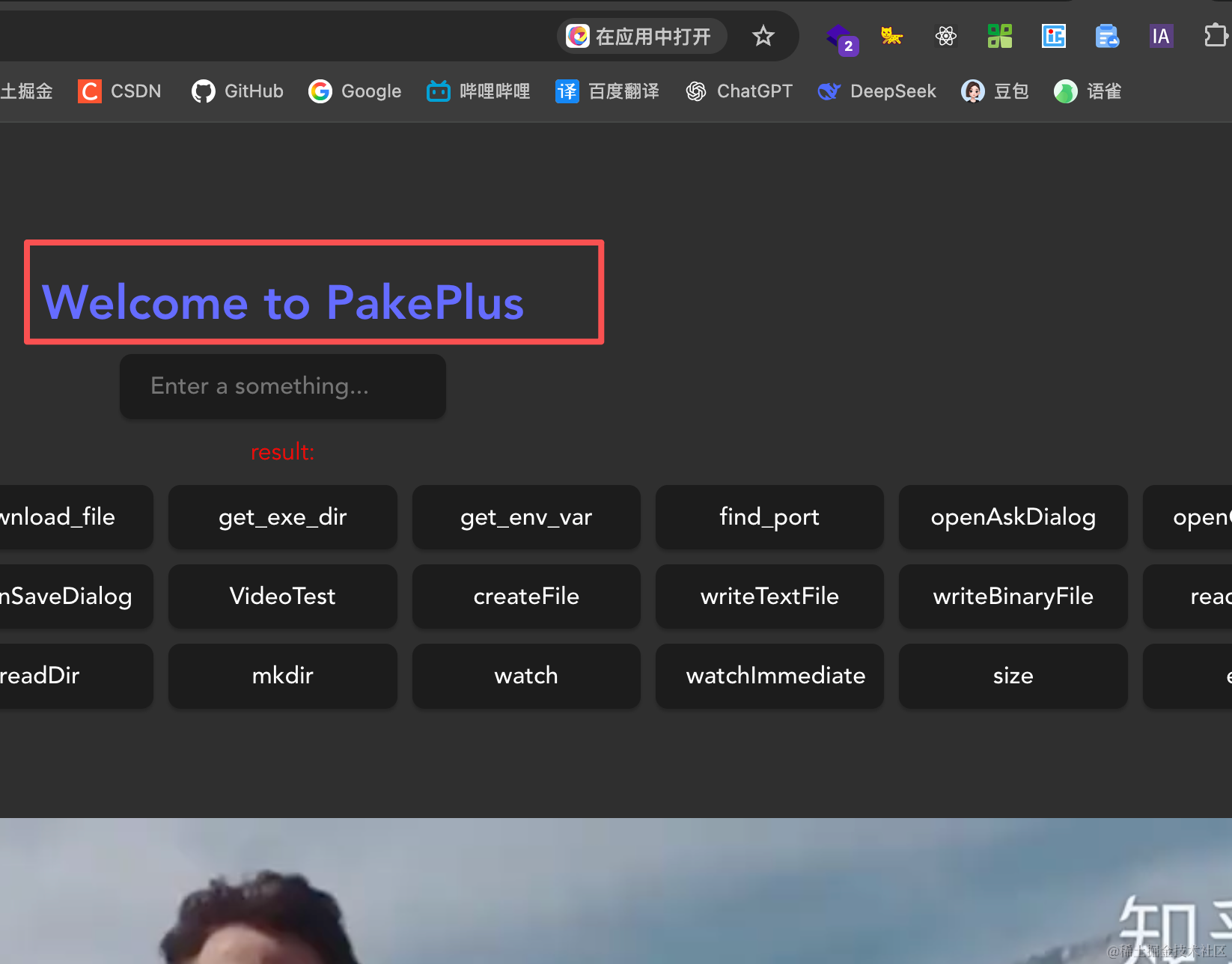Open the 豆包 bookmark
This screenshot has width=1232, height=964.
995,91
